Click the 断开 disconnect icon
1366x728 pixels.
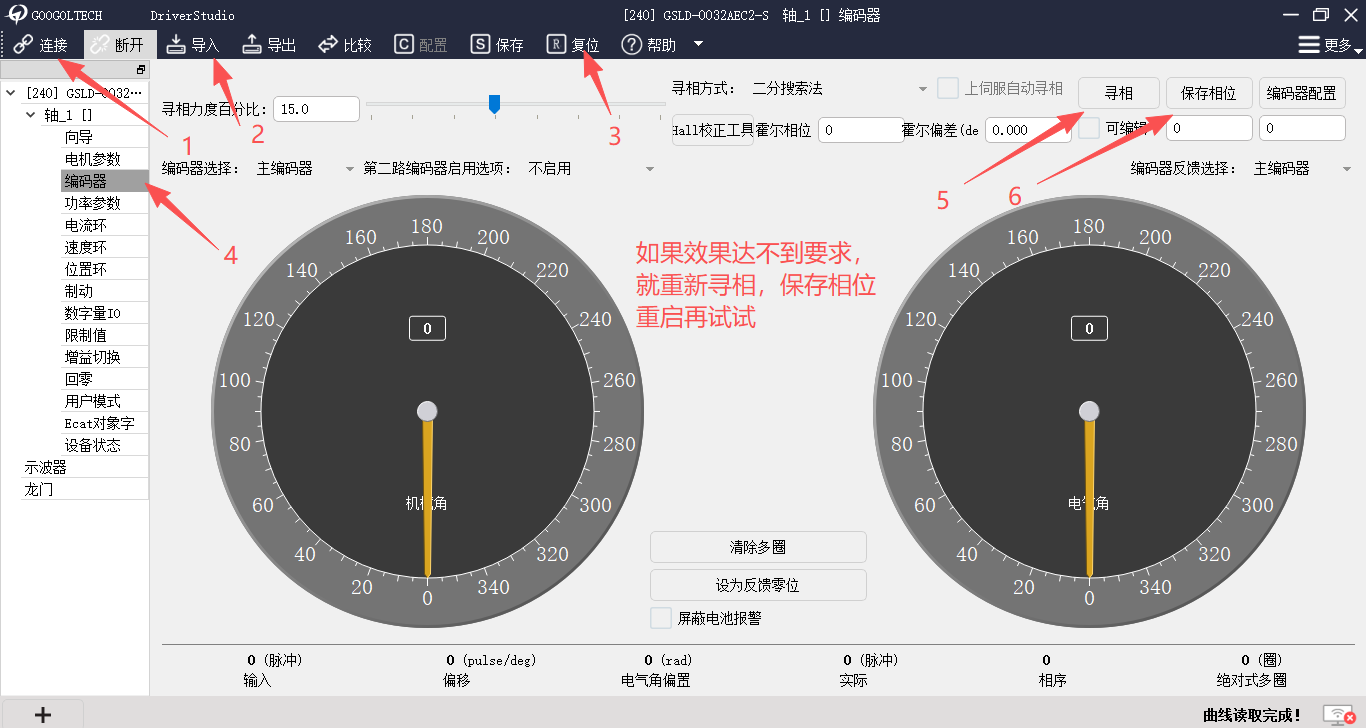click(x=100, y=45)
